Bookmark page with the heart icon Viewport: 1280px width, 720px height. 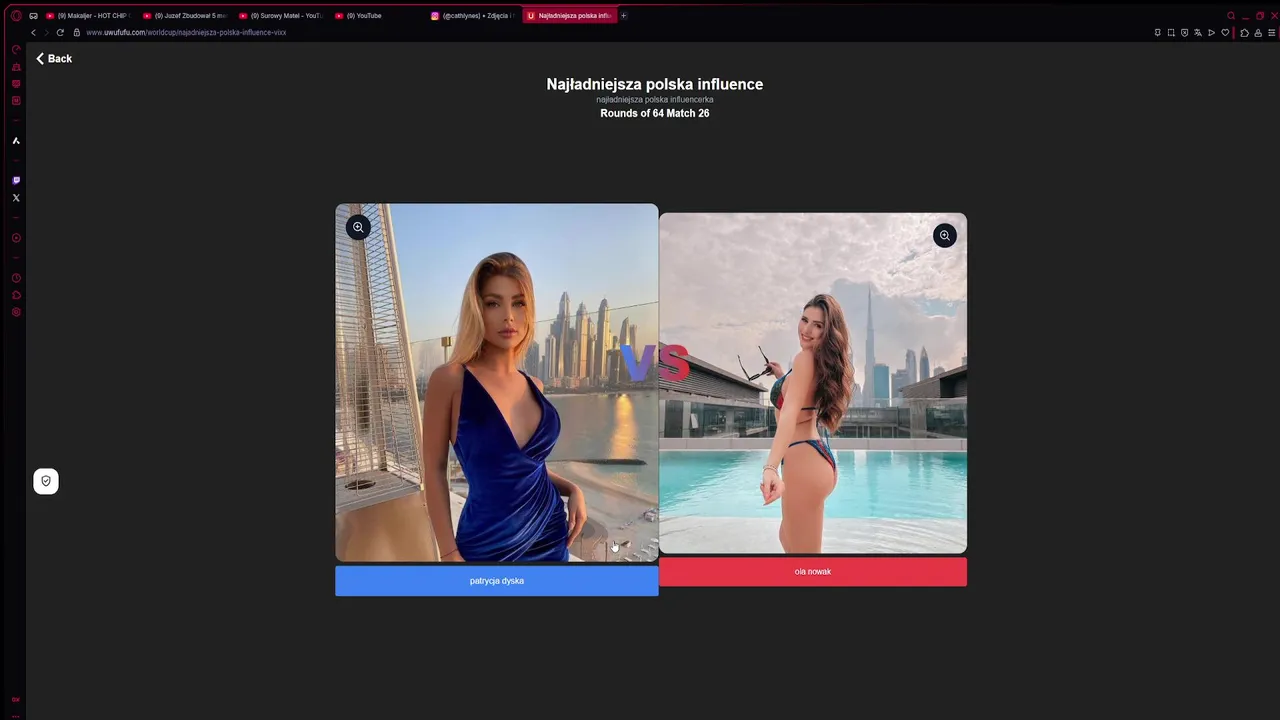1225,33
